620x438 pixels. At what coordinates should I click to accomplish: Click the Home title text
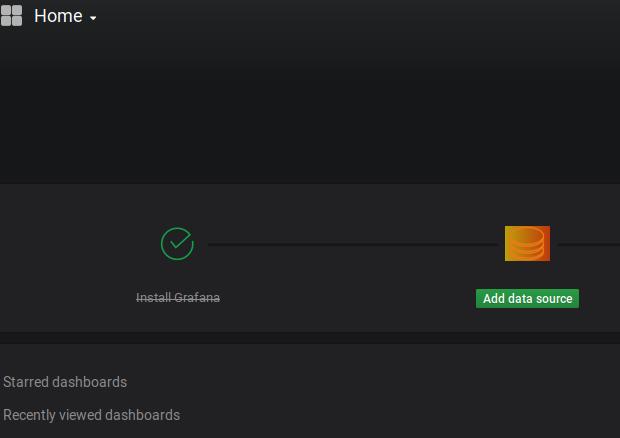click(x=58, y=16)
